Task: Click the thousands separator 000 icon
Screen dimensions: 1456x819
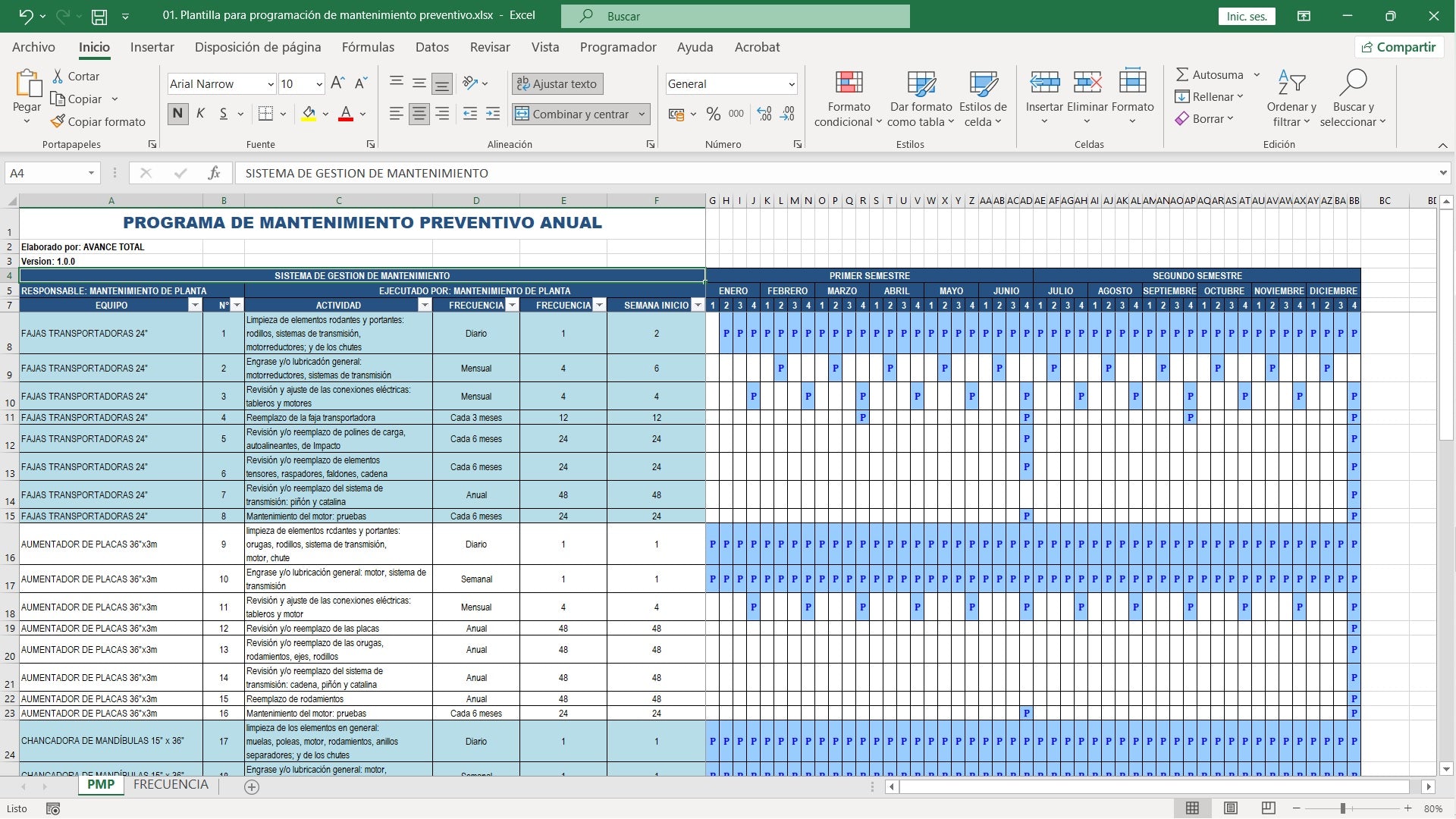Action: click(736, 114)
